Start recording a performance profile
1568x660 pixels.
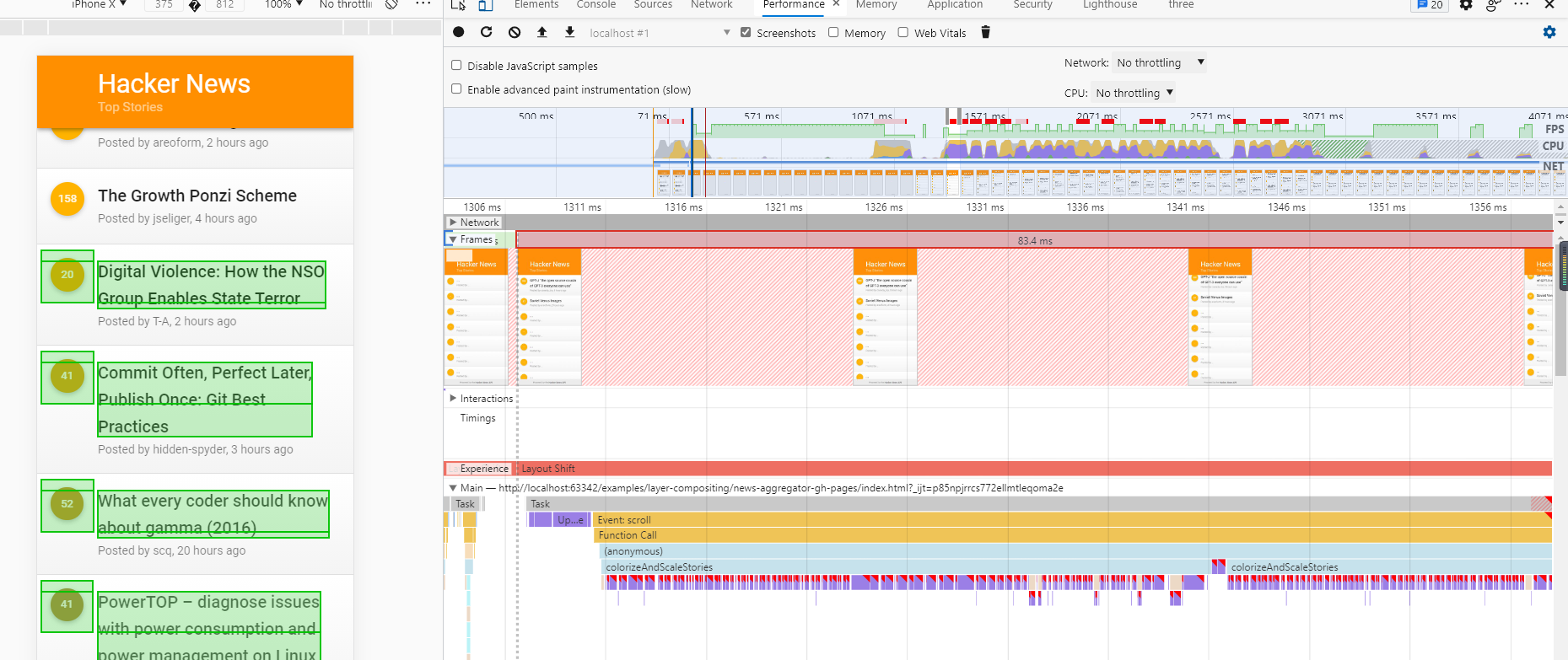coord(459,32)
